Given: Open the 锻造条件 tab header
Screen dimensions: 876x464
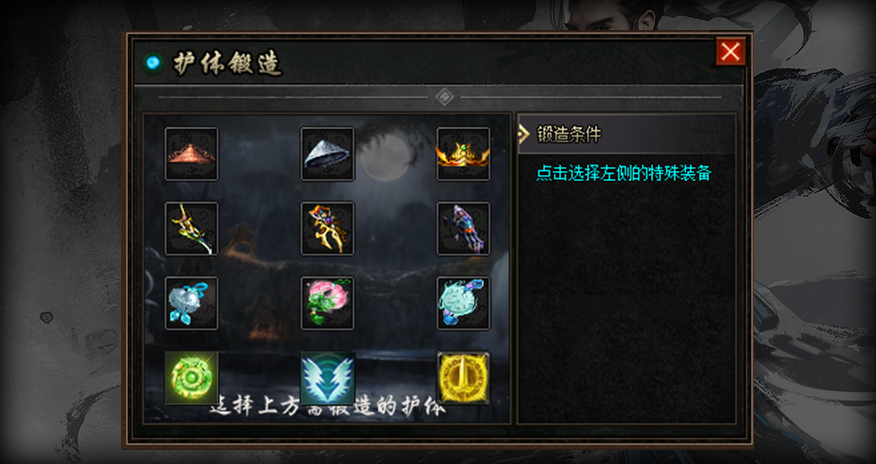Looking at the screenshot, I should click(626, 134).
